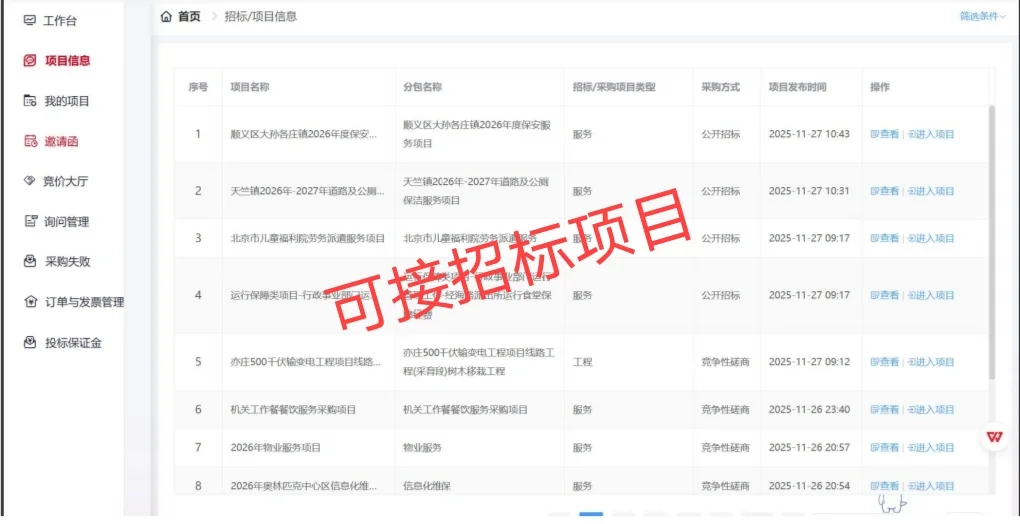This screenshot has width=1020, height=524.
Task: Click the 订单与发票管理 sidebar icon
Action: click(x=30, y=302)
